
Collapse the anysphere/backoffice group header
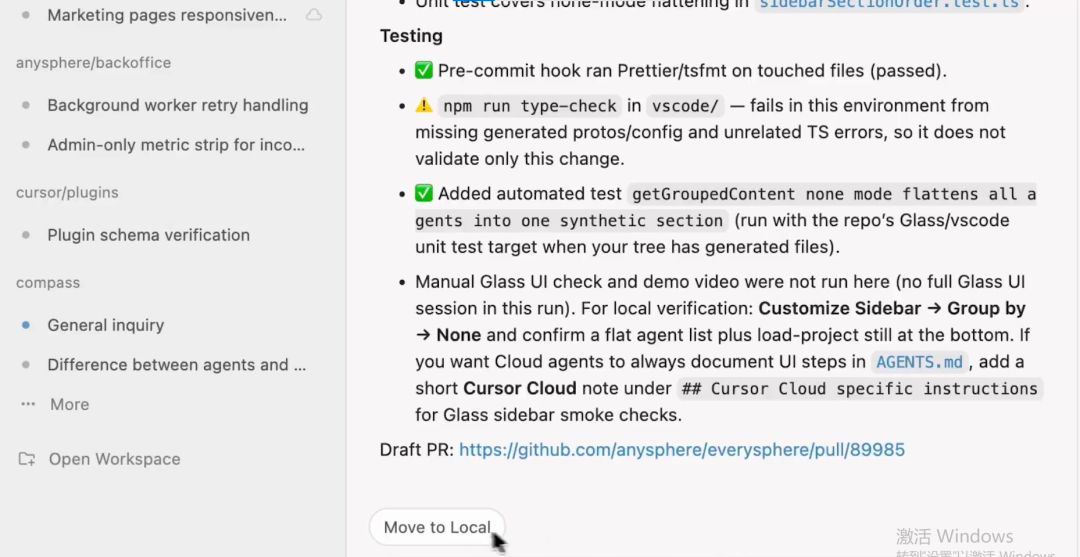tap(93, 63)
